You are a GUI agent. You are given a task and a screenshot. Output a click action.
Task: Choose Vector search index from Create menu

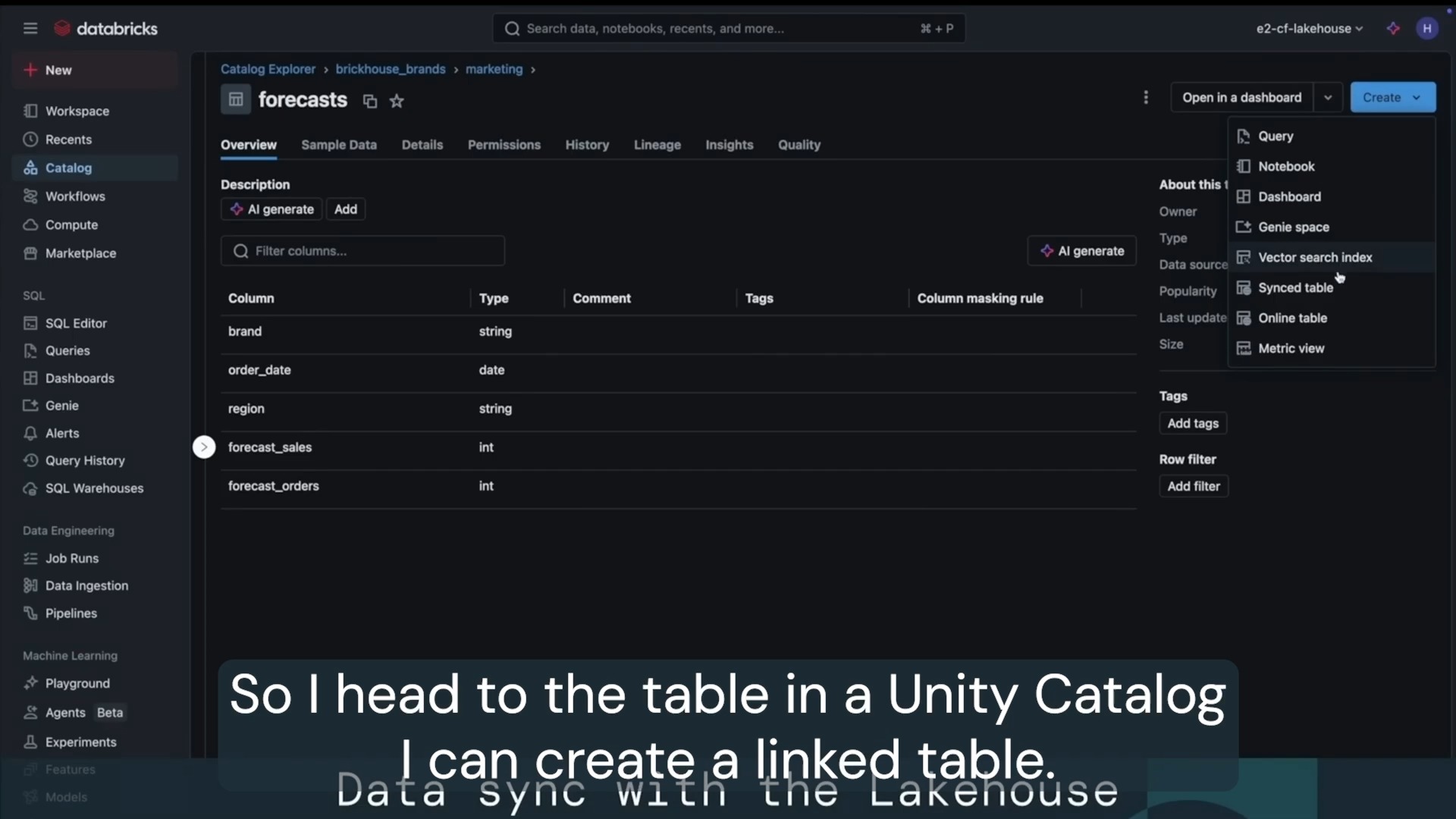point(1332,257)
